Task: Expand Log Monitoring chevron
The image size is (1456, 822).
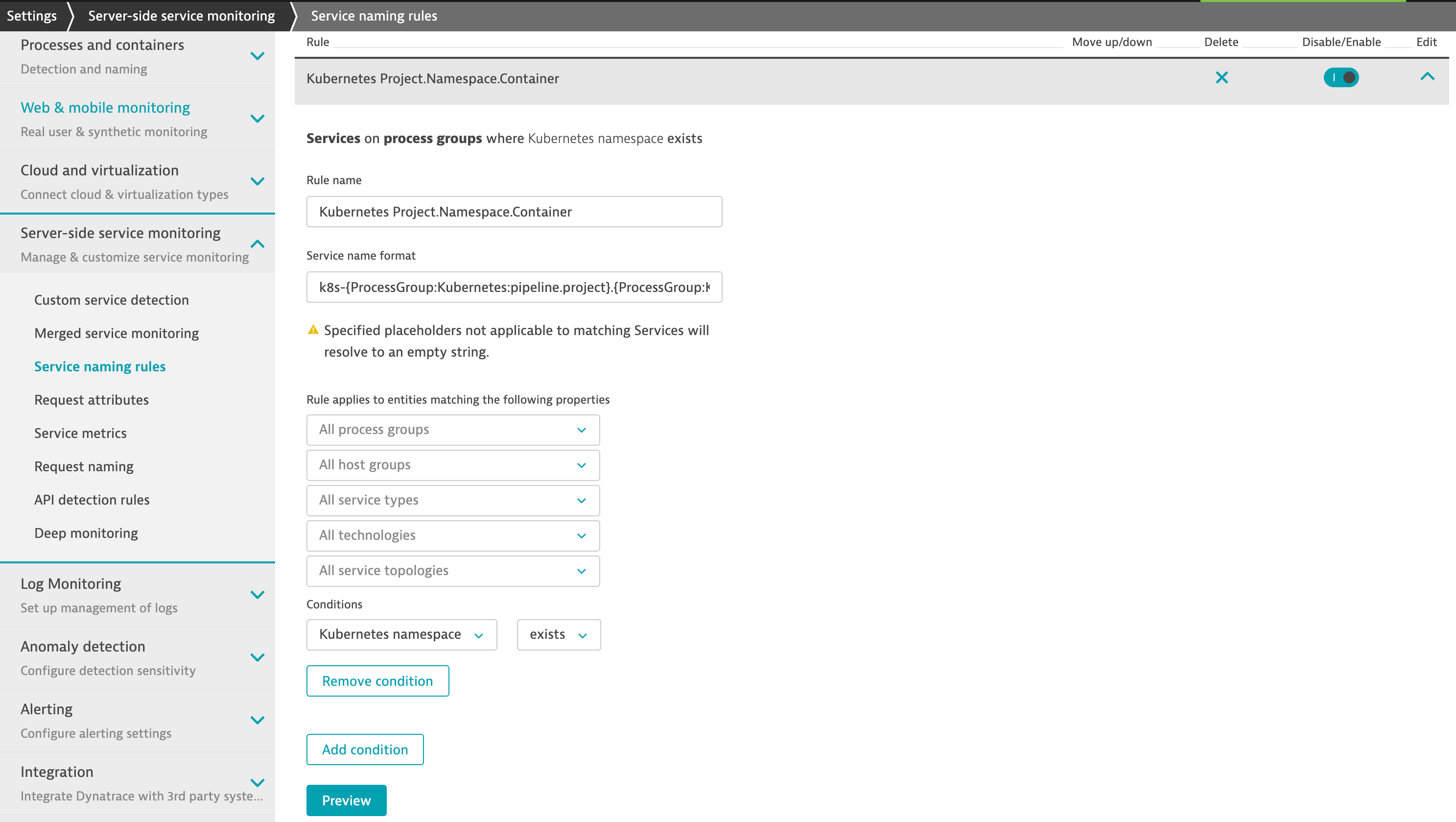Action: coord(257,595)
